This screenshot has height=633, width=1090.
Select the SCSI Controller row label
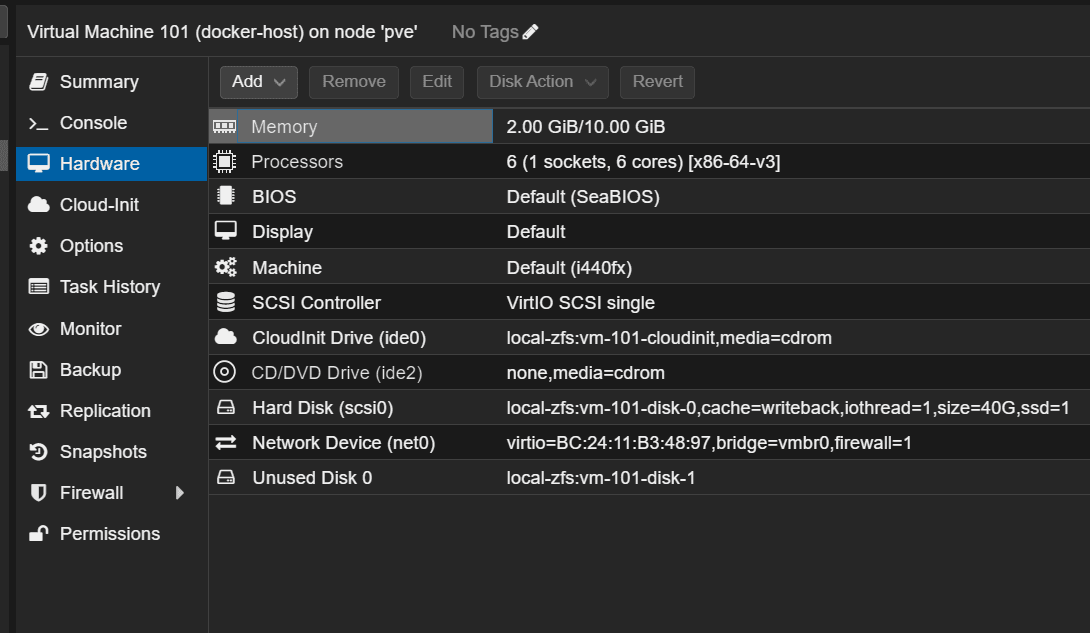(x=316, y=303)
